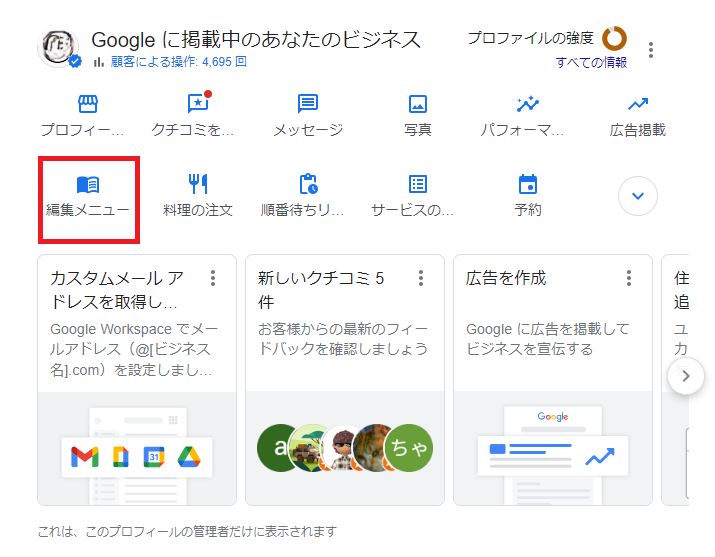
Task: Open the カスタムメール アドレスを取得 card title
Action: [x=117, y=290]
